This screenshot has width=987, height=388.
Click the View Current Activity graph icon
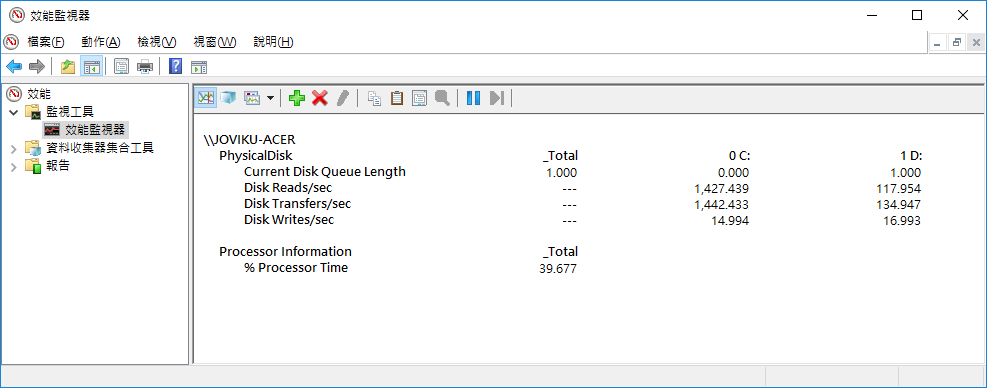206,98
